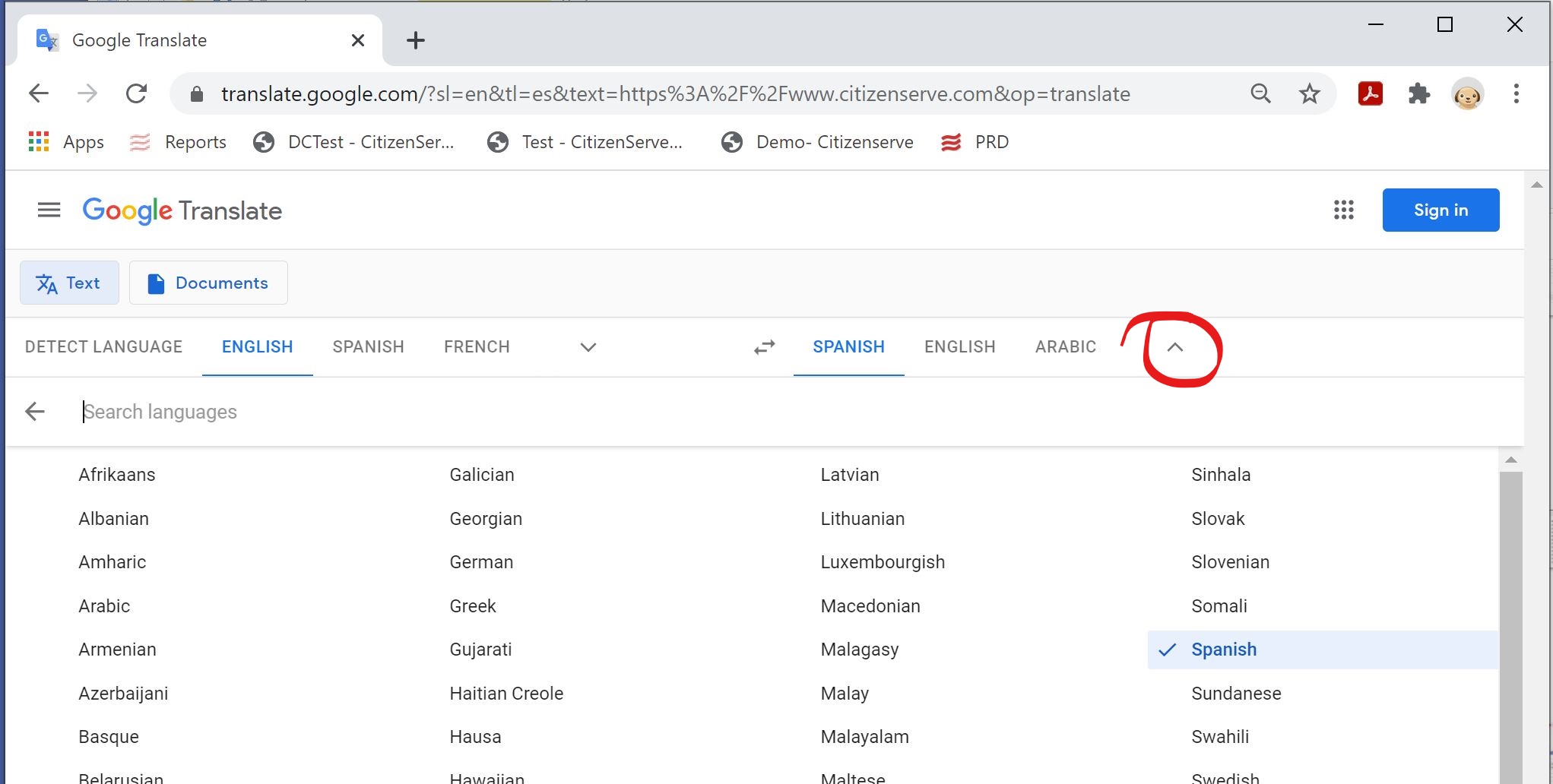Open the browser Extensions puzzle icon
This screenshot has width=1553, height=784.
(x=1418, y=94)
